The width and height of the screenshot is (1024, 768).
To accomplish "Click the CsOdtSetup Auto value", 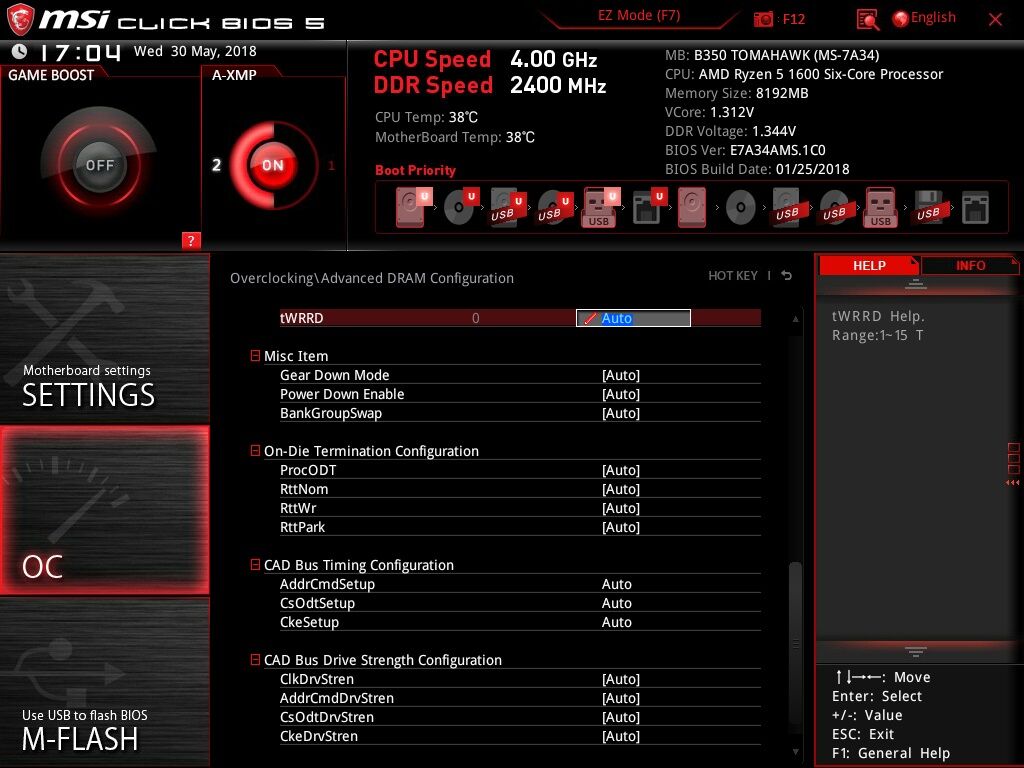I will tap(616, 603).
